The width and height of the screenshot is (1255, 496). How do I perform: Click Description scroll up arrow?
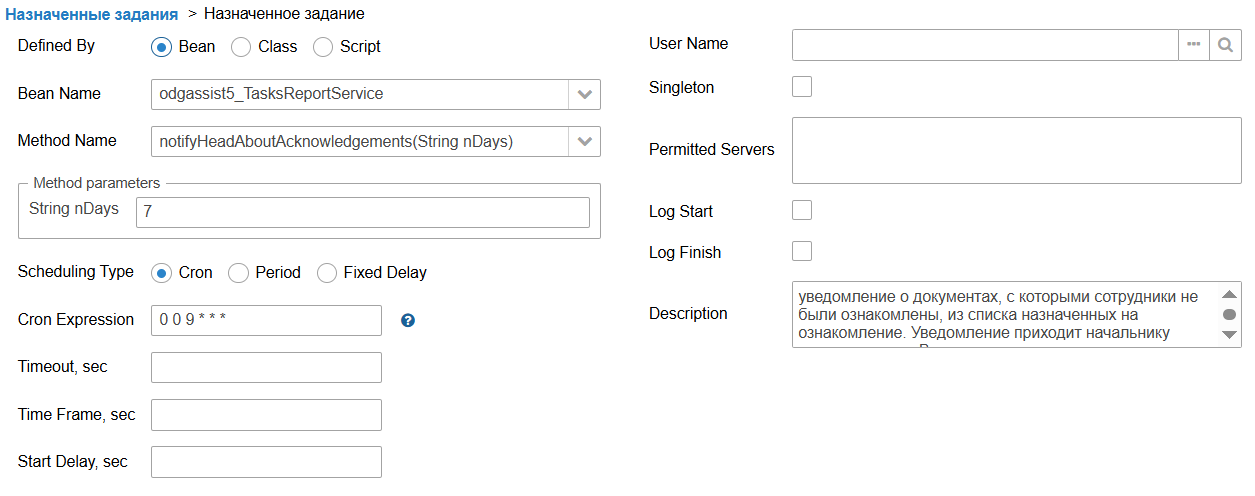1229,296
